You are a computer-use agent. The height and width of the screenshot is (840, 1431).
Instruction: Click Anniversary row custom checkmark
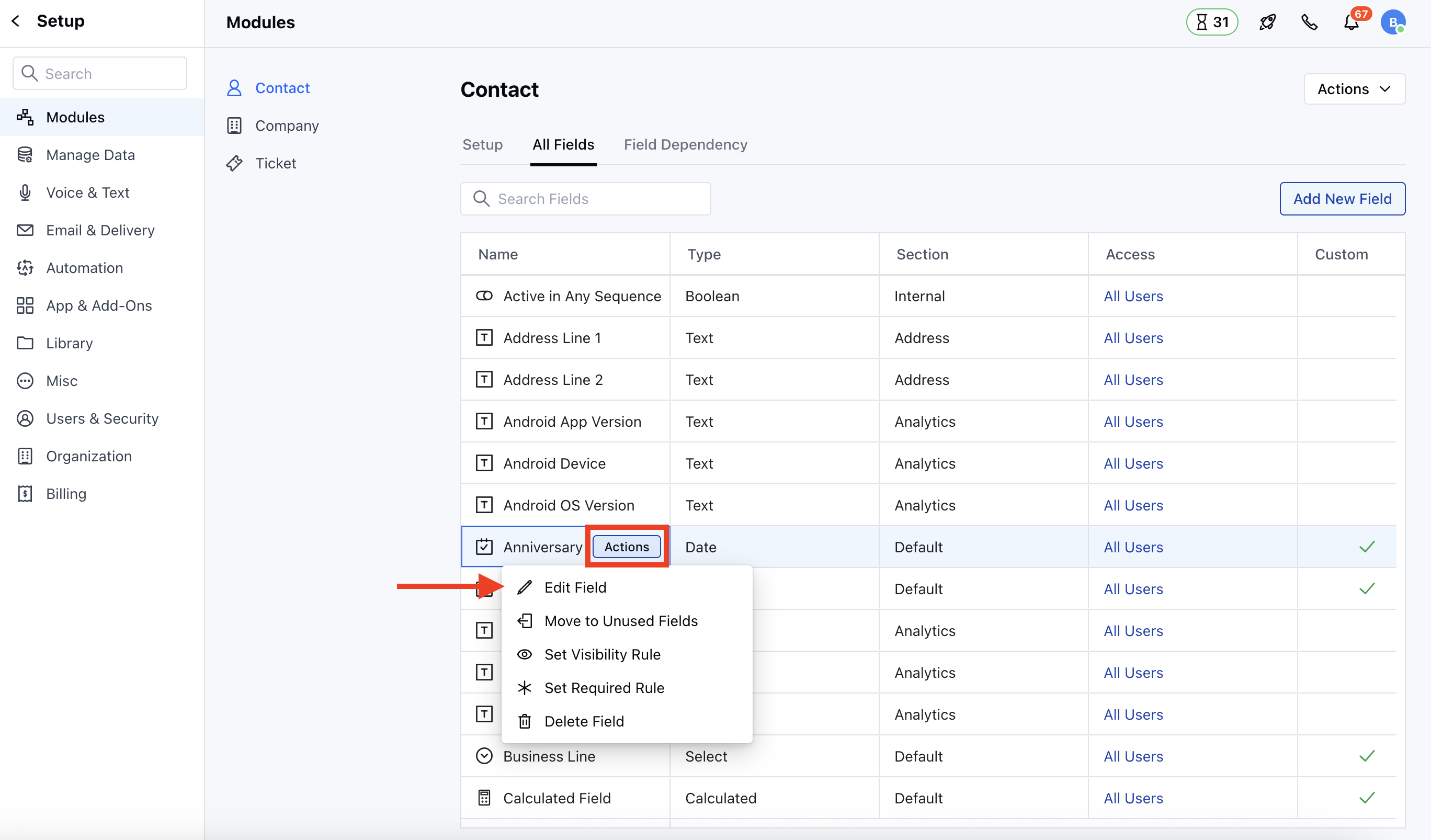1366,547
